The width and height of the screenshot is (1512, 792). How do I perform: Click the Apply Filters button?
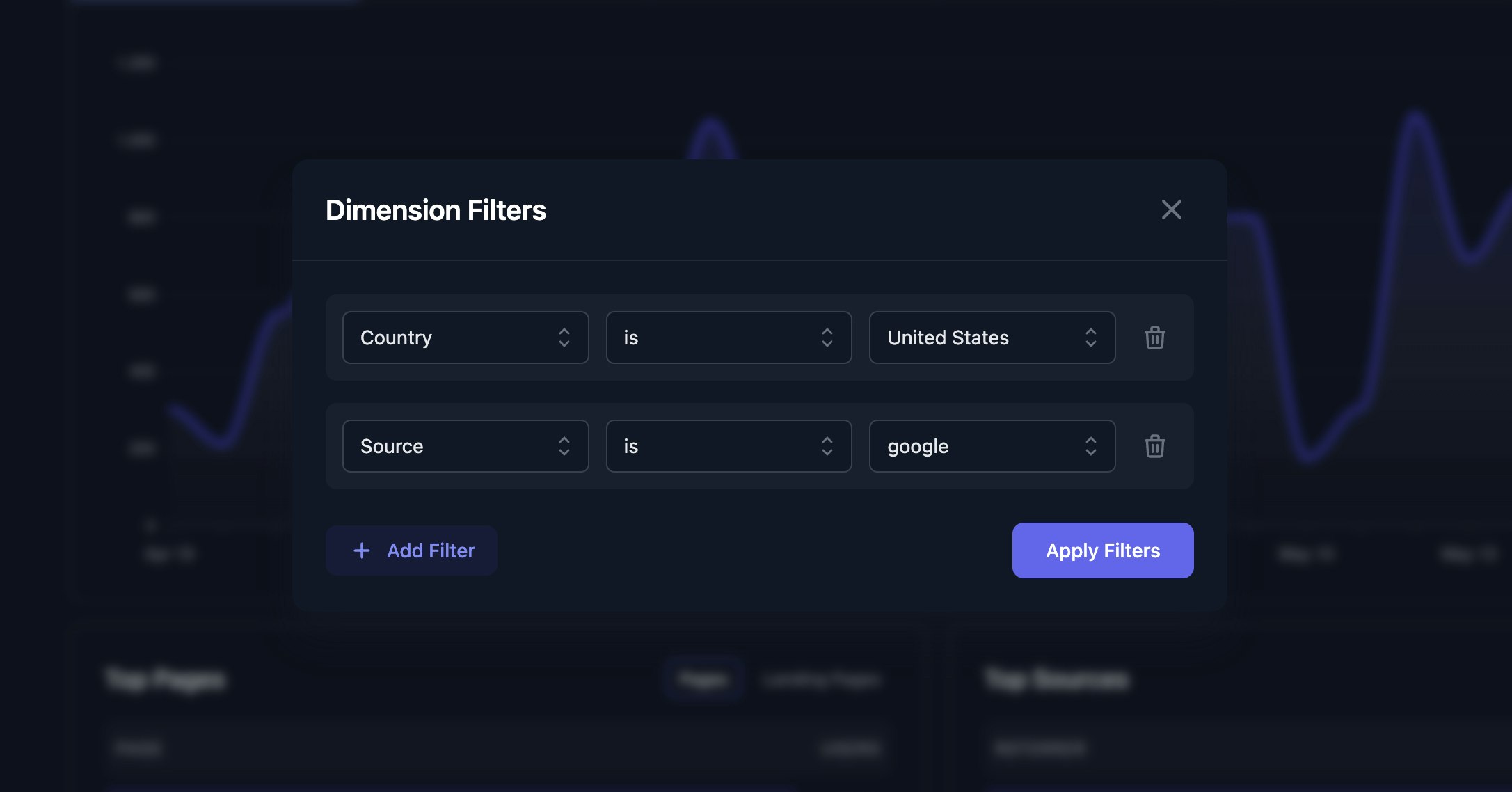pos(1102,551)
